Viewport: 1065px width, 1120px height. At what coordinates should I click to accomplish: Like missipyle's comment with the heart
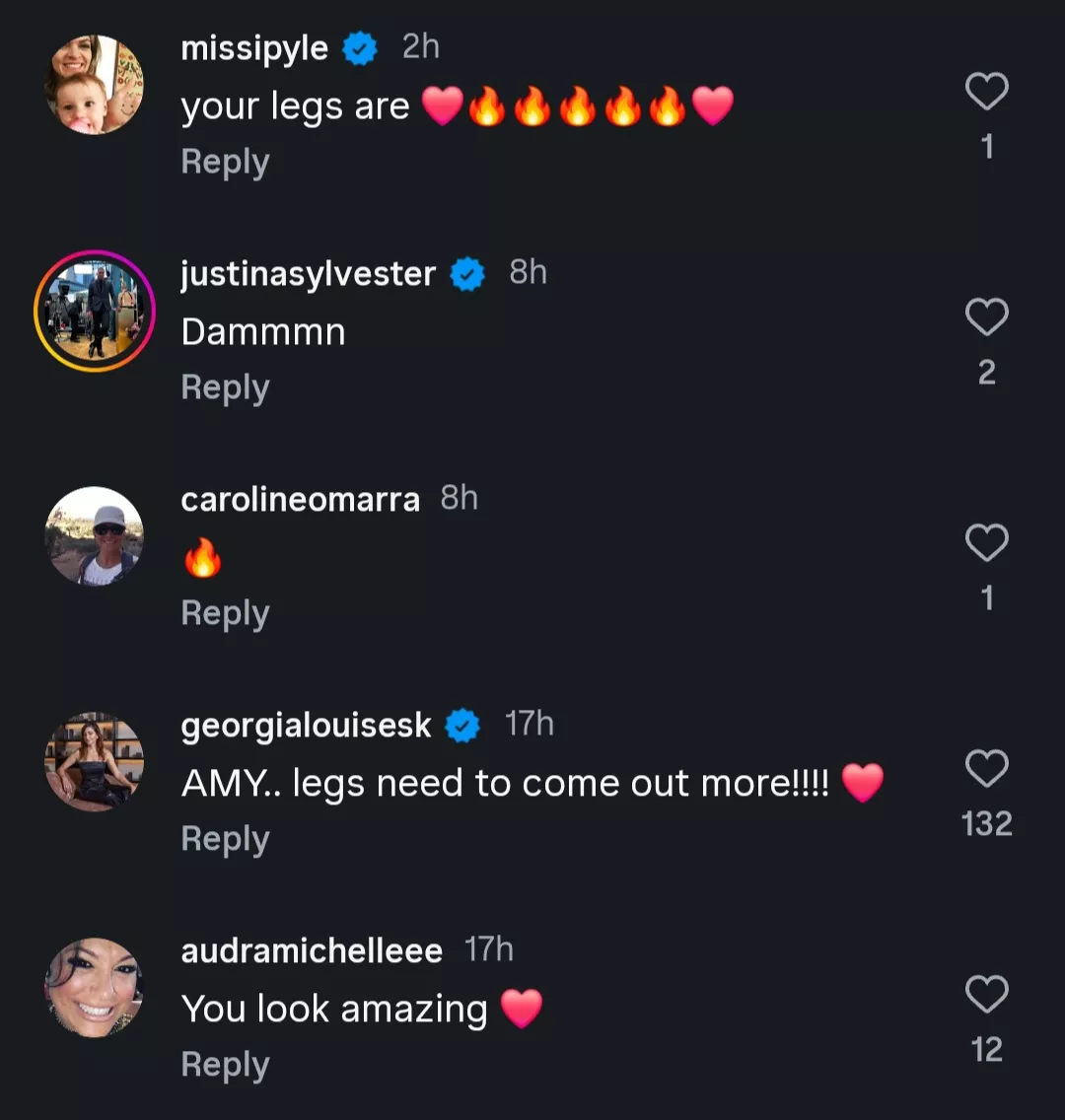986,92
